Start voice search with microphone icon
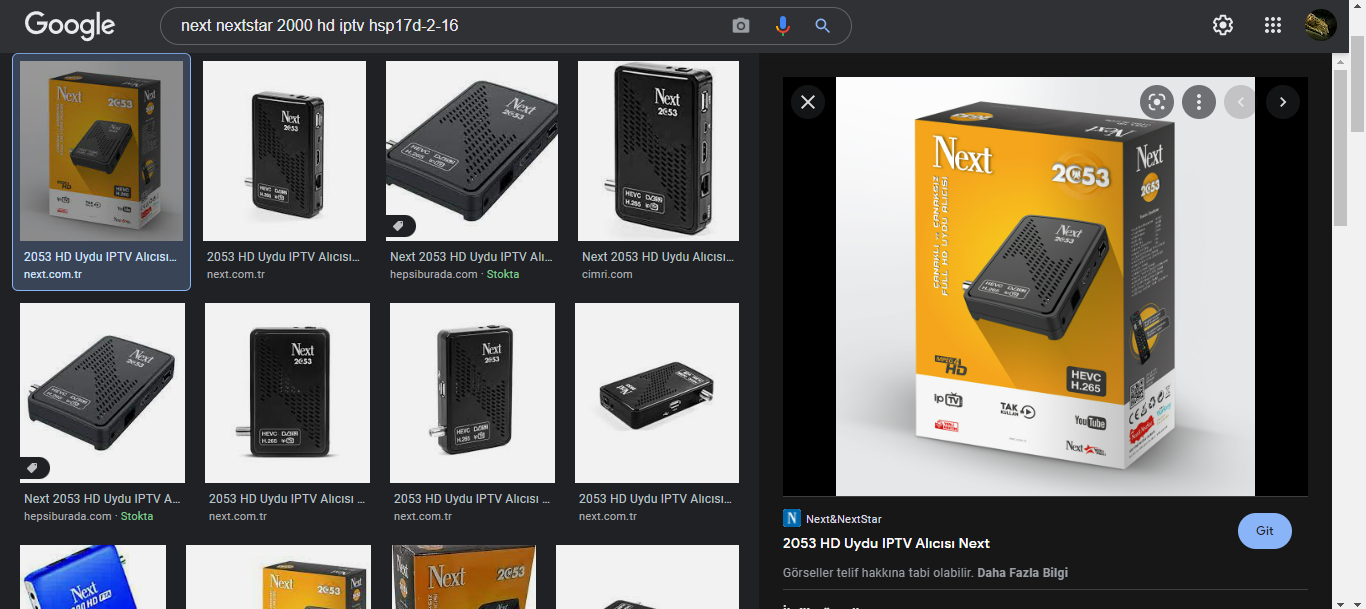The height and width of the screenshot is (609, 1366). tap(782, 26)
